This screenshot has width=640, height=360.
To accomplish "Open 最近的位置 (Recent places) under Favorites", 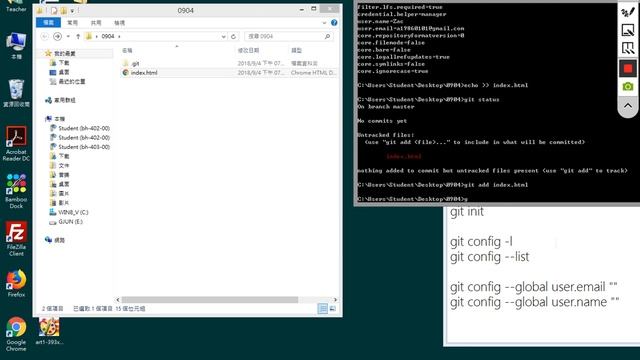I will click(72, 82).
